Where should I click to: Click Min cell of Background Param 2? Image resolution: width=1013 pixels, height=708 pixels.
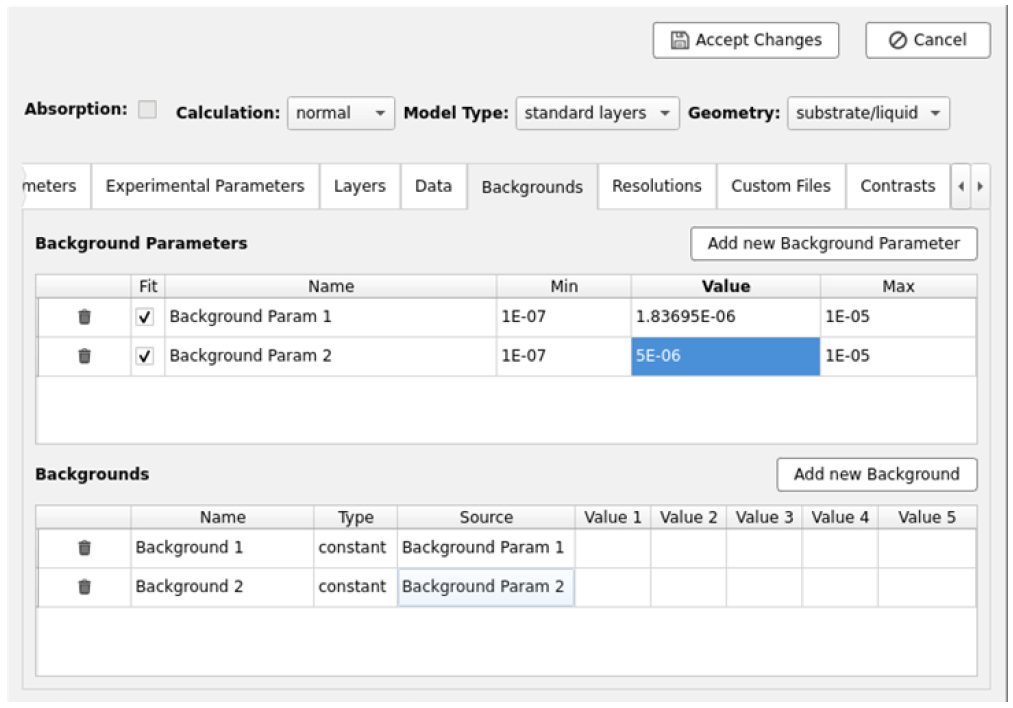point(563,356)
